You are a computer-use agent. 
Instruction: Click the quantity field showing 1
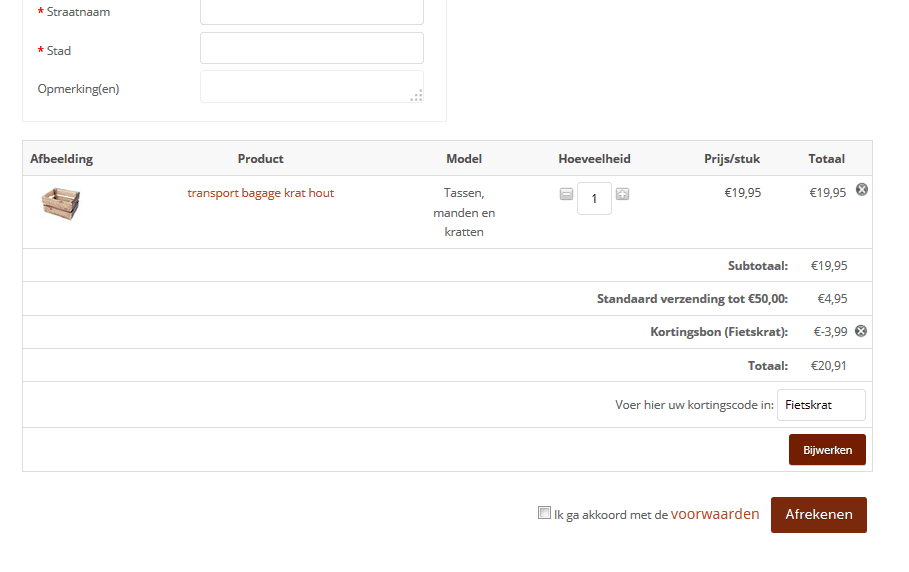click(594, 198)
